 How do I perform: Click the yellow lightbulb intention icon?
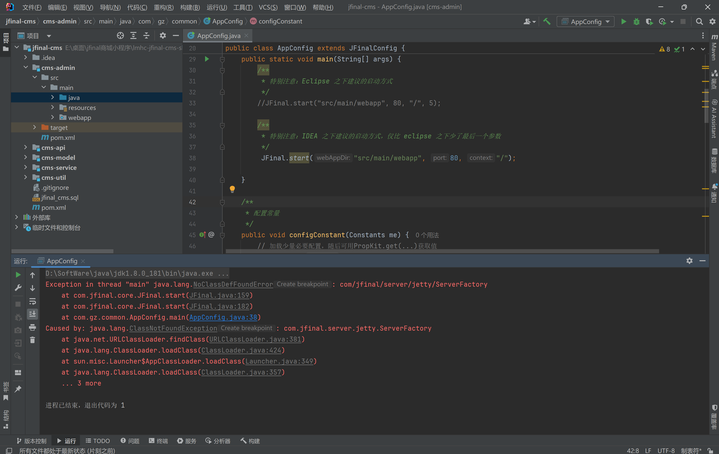[x=231, y=188]
